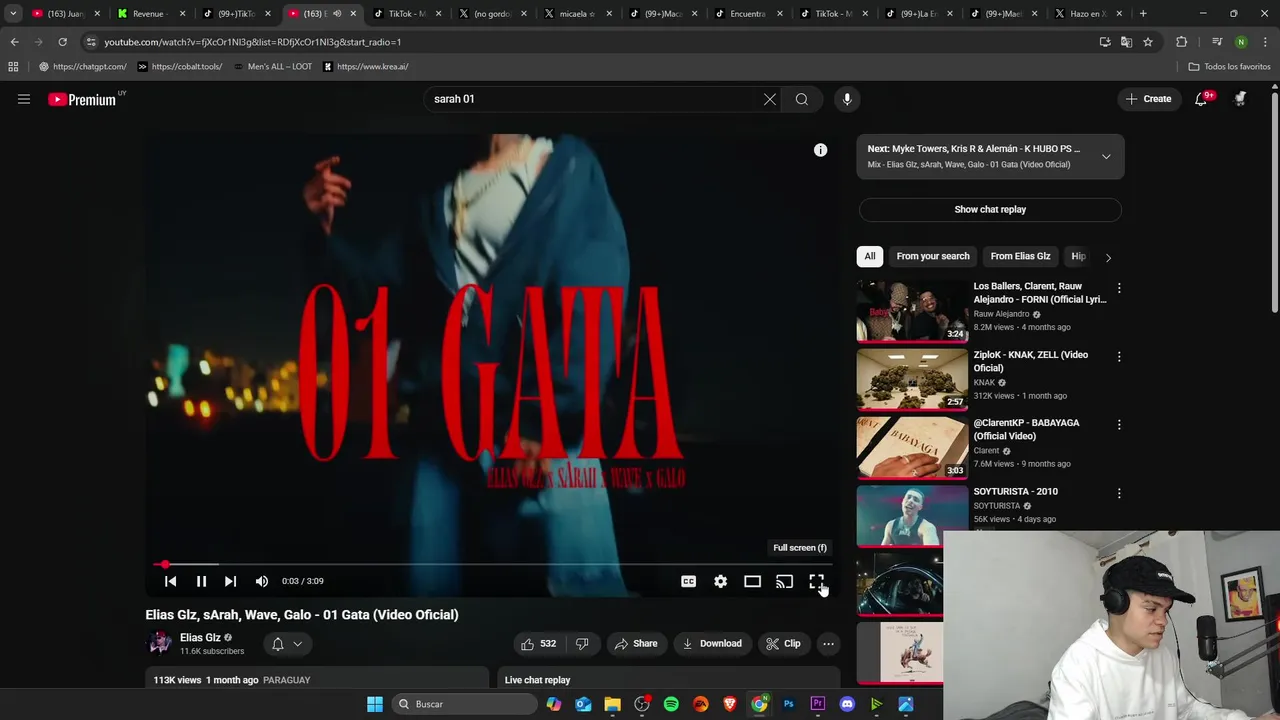This screenshot has width=1280, height=720.
Task: Open Elias Glz channel avatar
Action: [160, 643]
